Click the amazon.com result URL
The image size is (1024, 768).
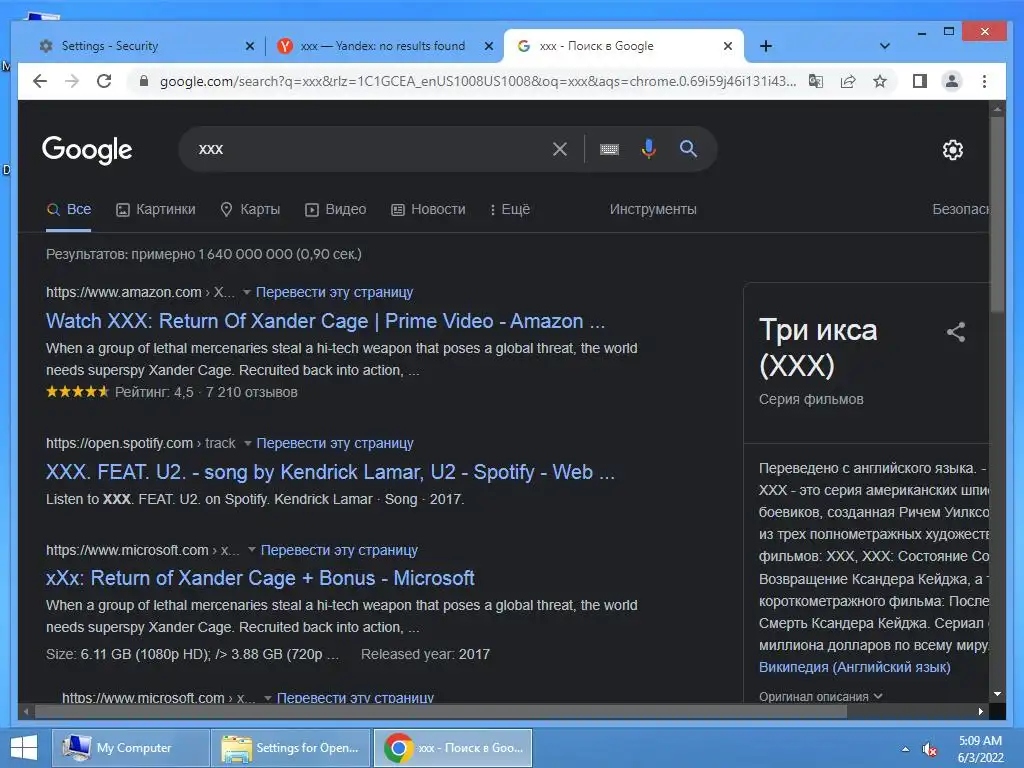[140, 292]
